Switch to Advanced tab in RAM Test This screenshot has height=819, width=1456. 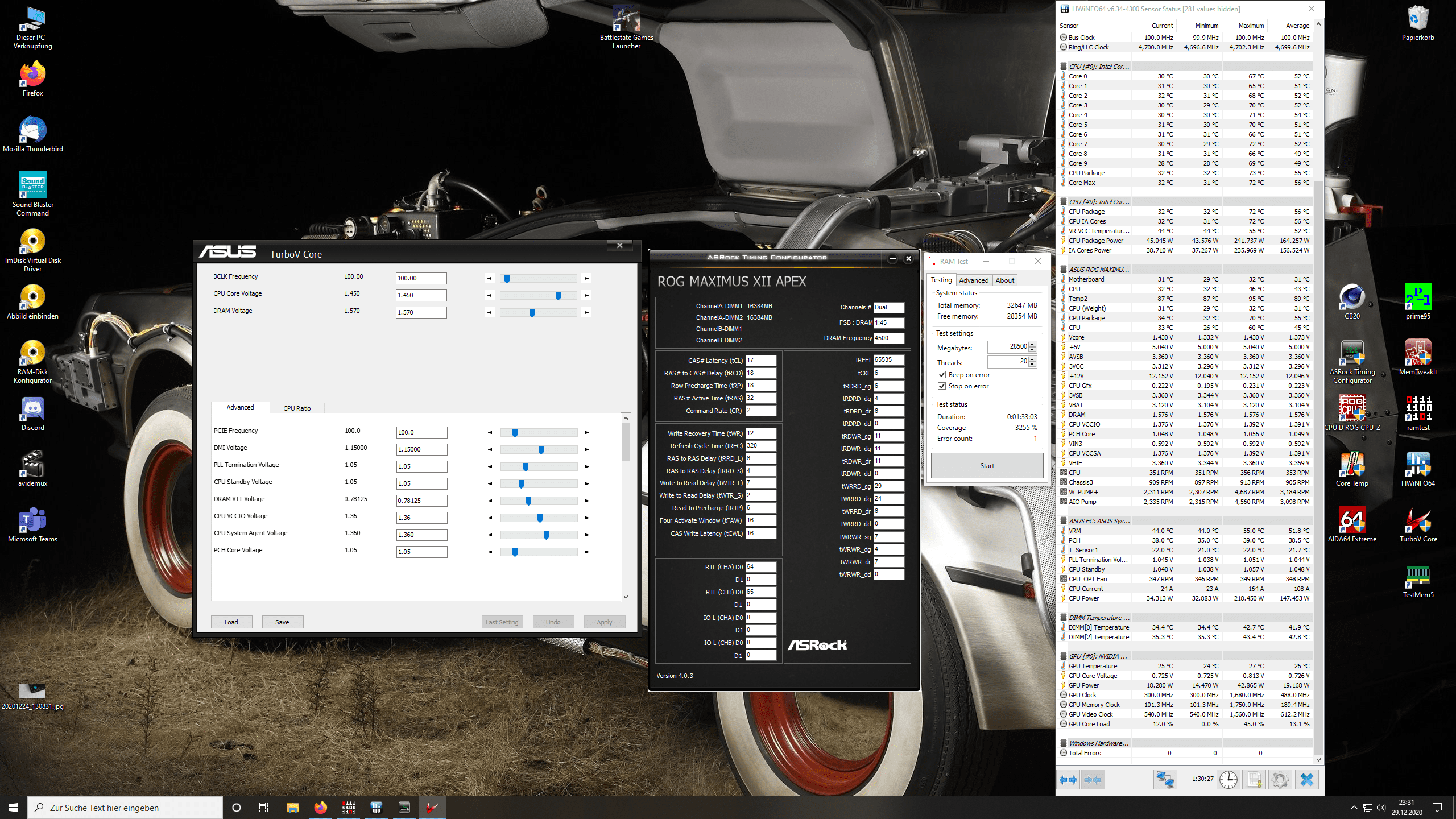click(973, 280)
